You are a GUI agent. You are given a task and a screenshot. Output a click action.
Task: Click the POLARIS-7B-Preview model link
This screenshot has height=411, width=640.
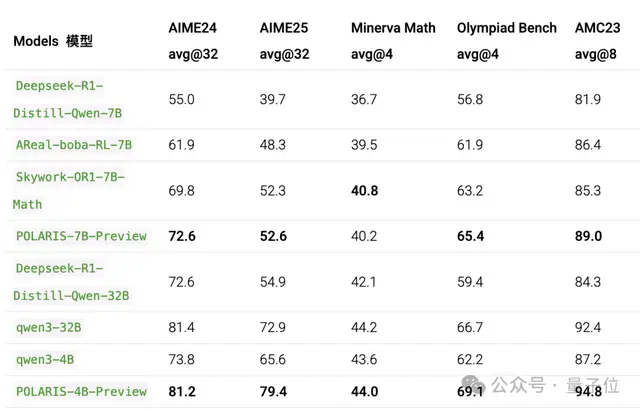(81, 236)
